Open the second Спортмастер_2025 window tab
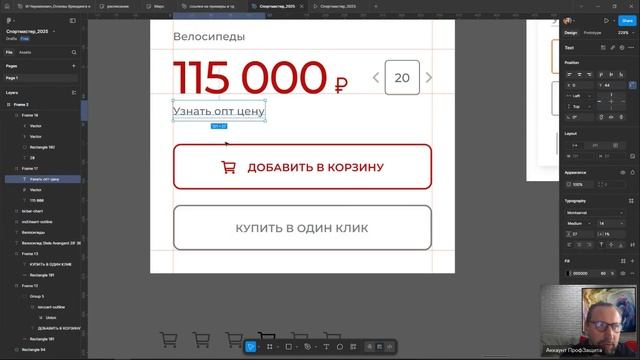The image size is (640, 360). [x=338, y=7]
